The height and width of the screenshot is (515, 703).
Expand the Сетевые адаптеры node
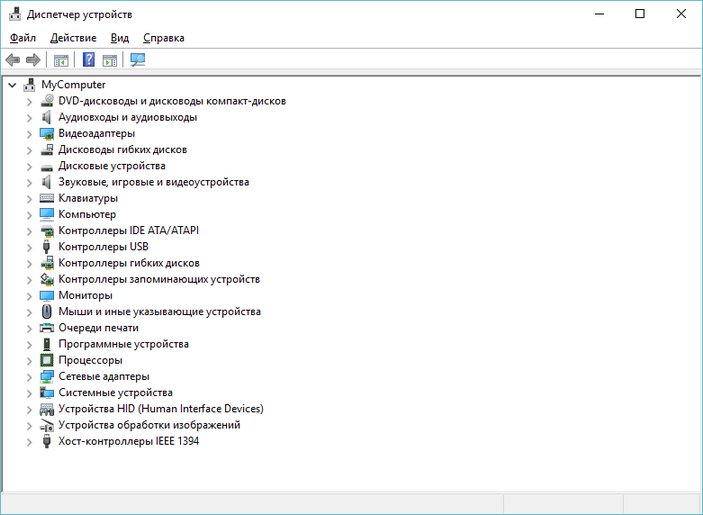click(28, 377)
